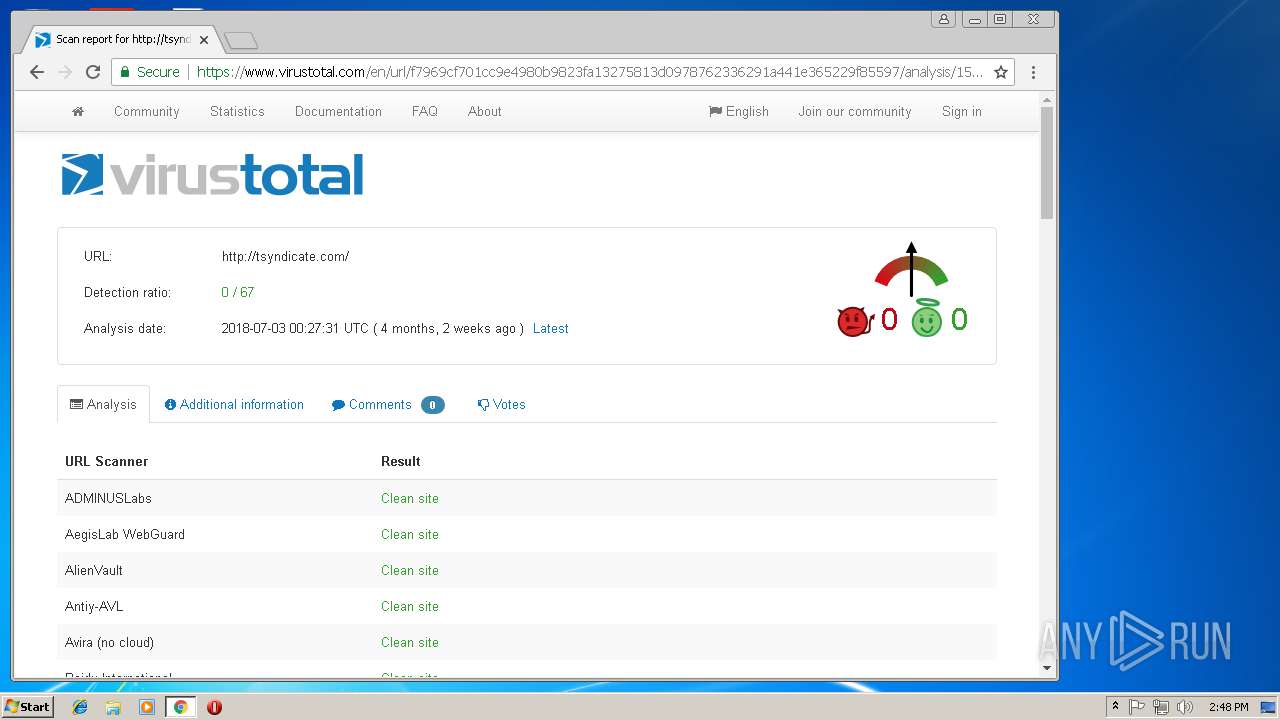Go back with the browser back arrow
This screenshot has width=1280, height=720.
(x=37, y=72)
